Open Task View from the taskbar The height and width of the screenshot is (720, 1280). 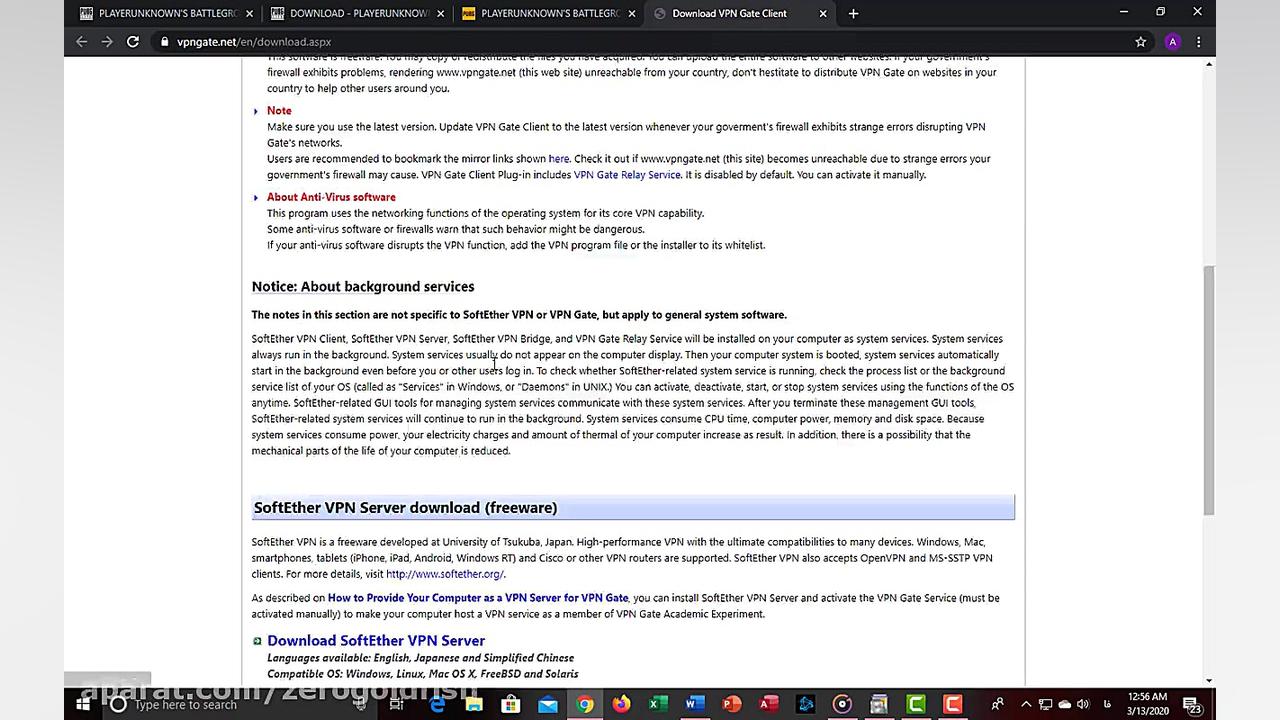tap(396, 704)
